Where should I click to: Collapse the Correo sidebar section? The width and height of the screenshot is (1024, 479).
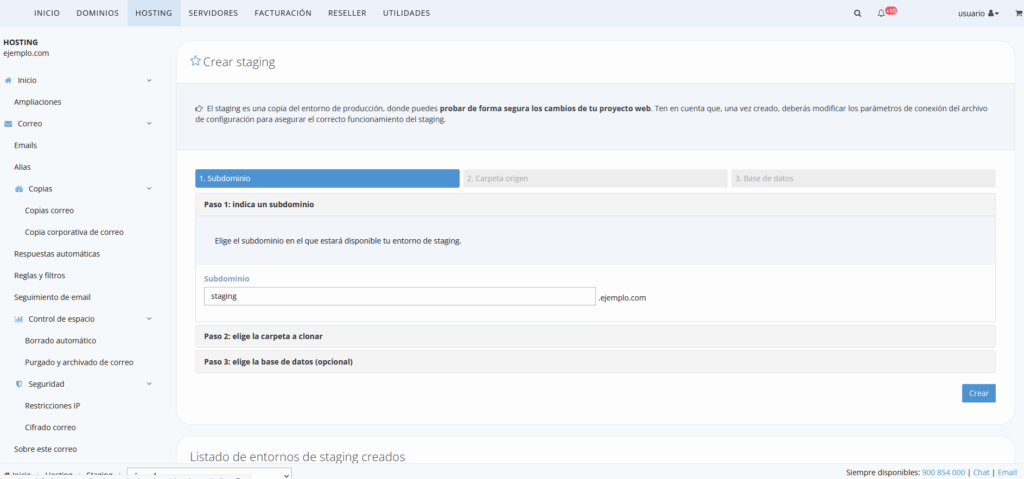149,124
